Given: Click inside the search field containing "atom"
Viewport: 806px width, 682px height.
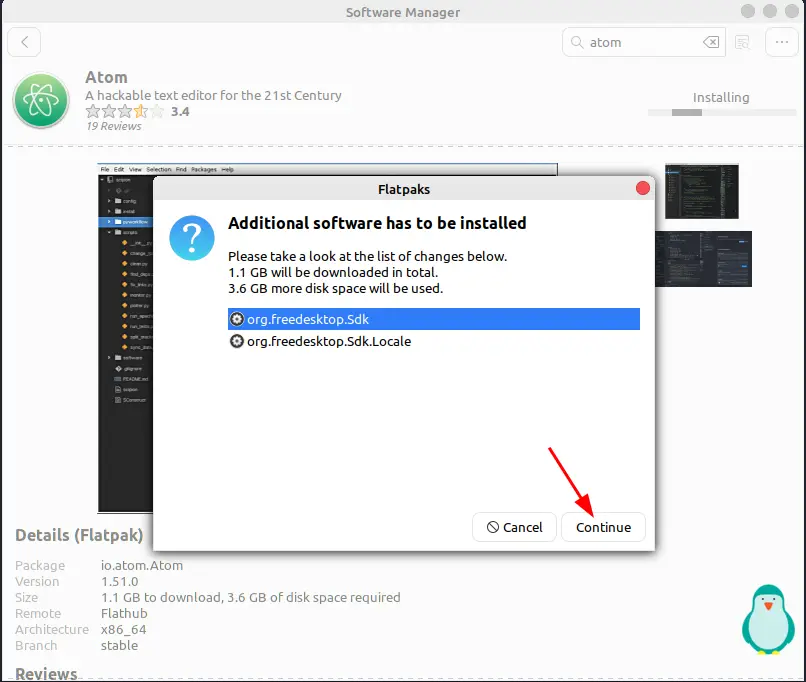Looking at the screenshot, I should pyautogui.click(x=644, y=42).
